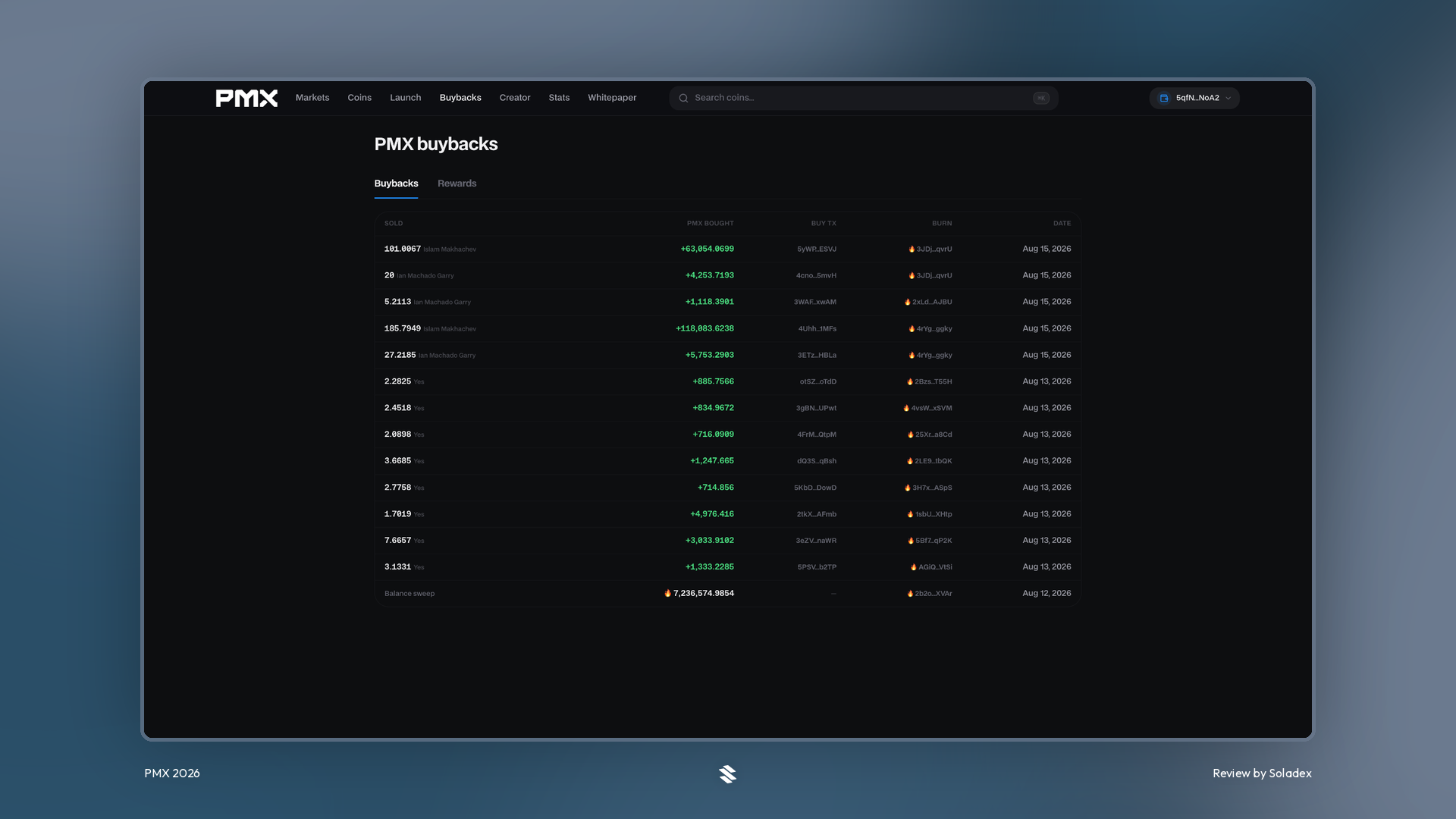Open the Launch page
Image resolution: width=1456 pixels, height=819 pixels.
(406, 98)
